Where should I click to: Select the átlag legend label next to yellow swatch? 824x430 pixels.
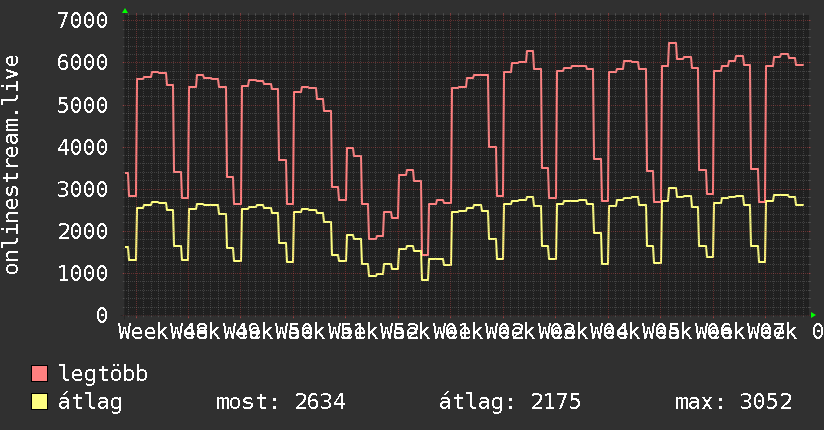90,402
